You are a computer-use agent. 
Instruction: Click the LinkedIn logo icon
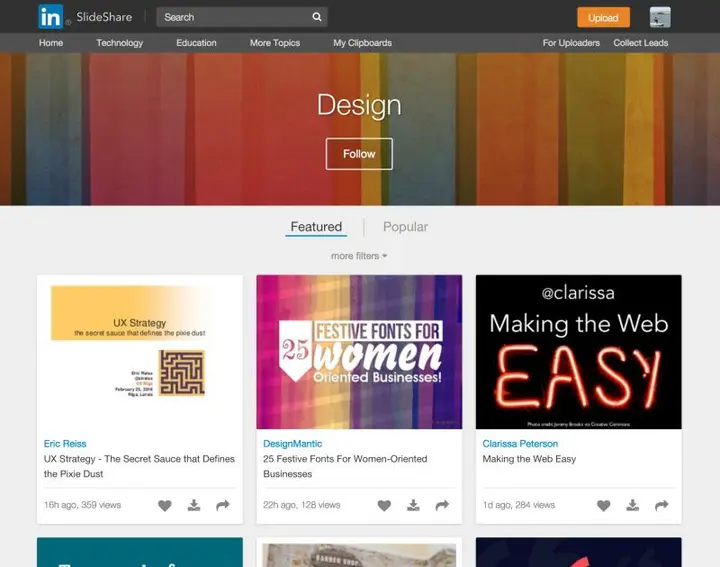[51, 17]
